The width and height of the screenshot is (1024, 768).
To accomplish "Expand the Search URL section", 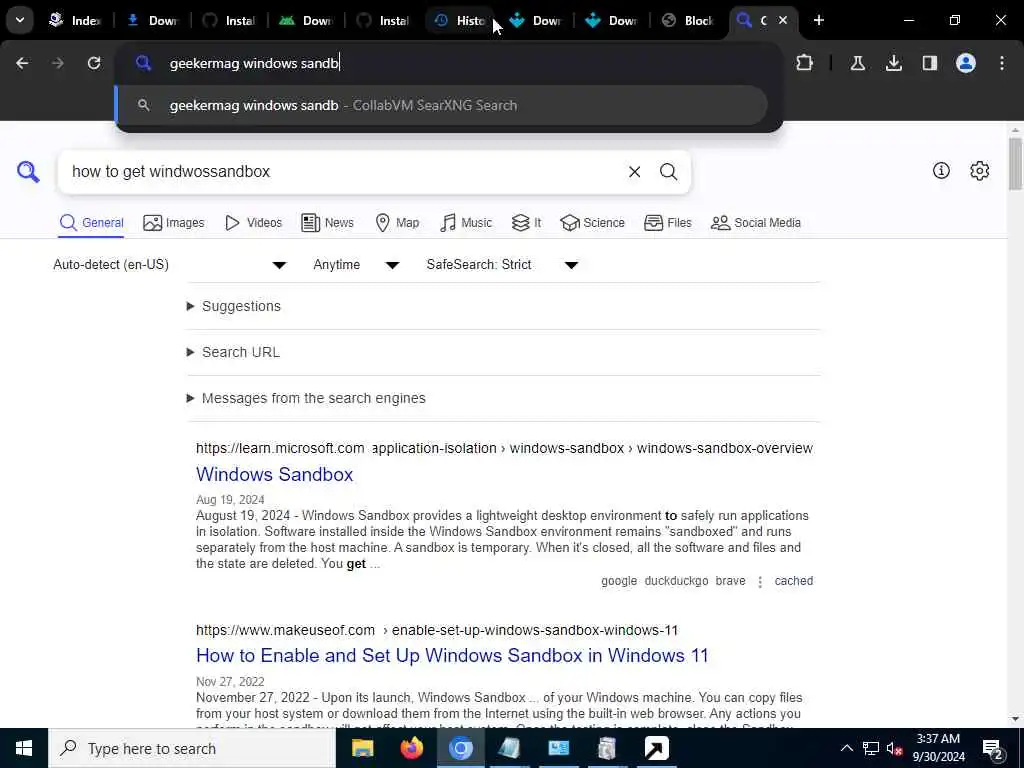I will (x=233, y=352).
